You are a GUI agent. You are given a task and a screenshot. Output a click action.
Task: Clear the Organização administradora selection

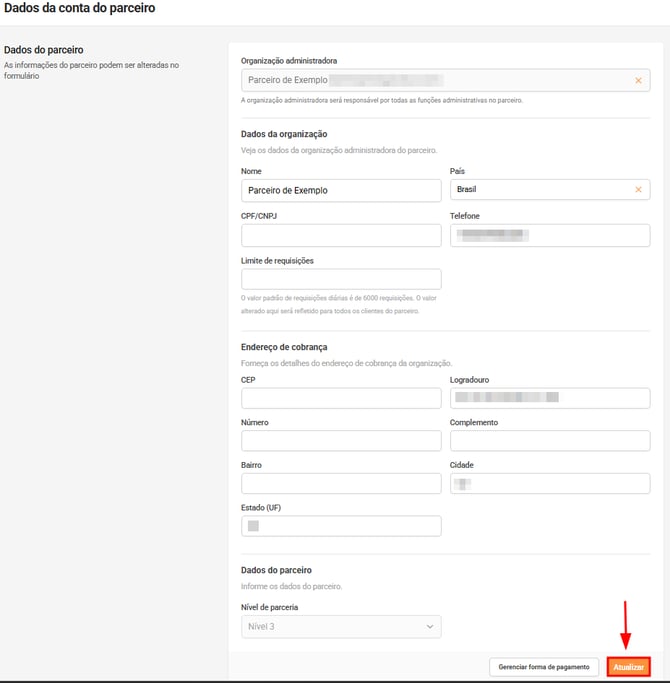click(x=638, y=81)
